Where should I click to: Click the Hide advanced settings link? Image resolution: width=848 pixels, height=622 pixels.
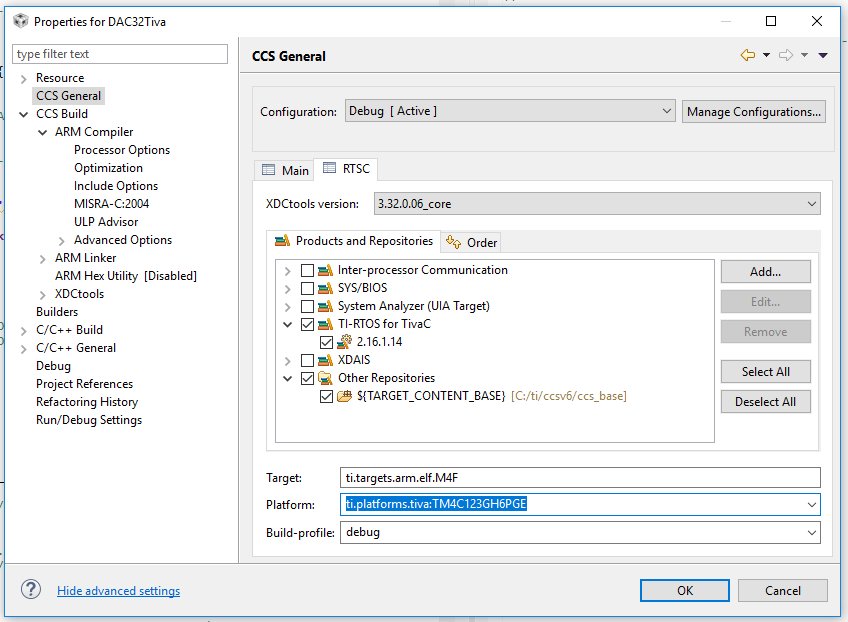[x=118, y=591]
